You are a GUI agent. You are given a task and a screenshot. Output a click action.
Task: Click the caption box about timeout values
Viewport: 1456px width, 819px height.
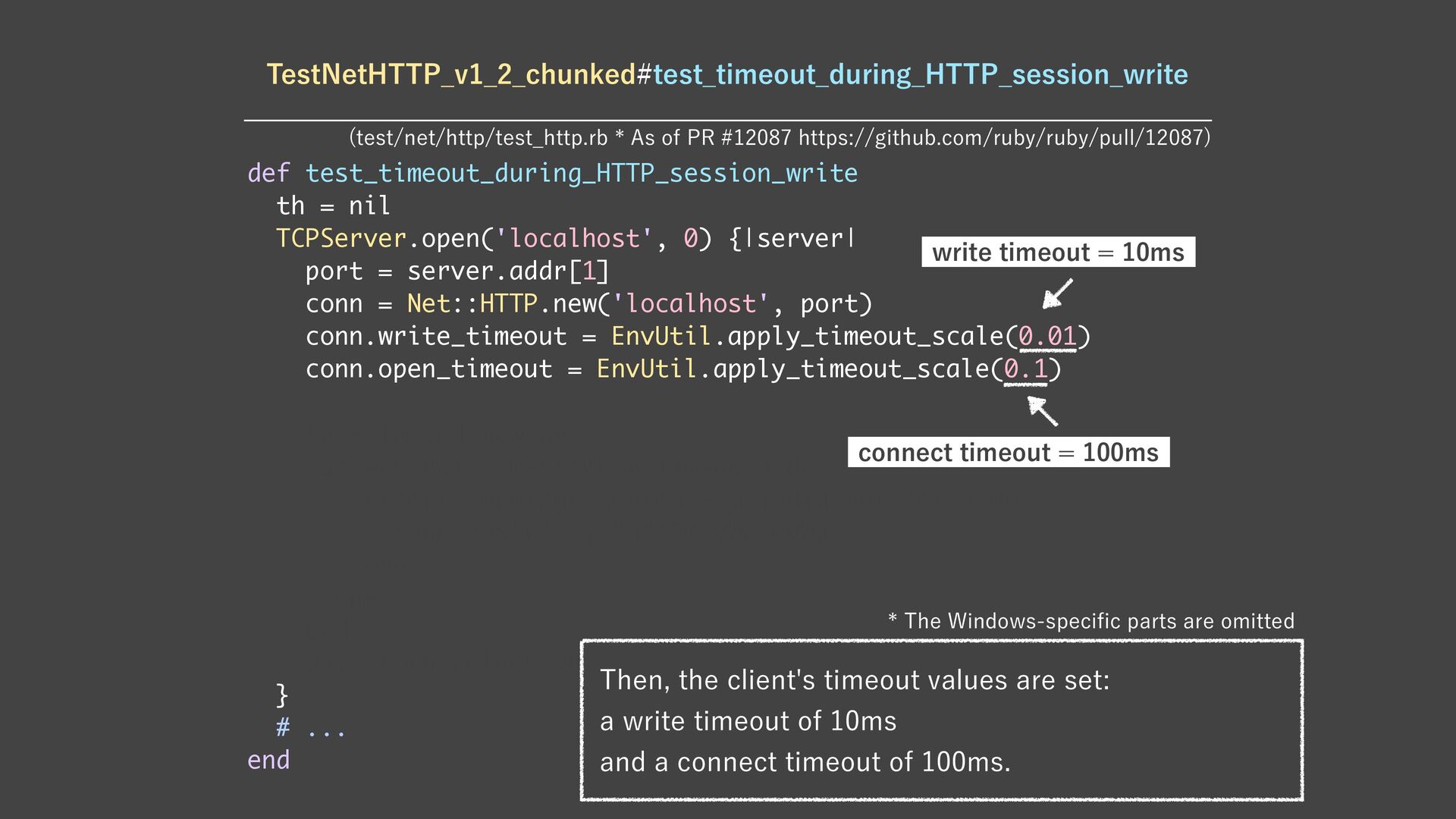pos(941,720)
